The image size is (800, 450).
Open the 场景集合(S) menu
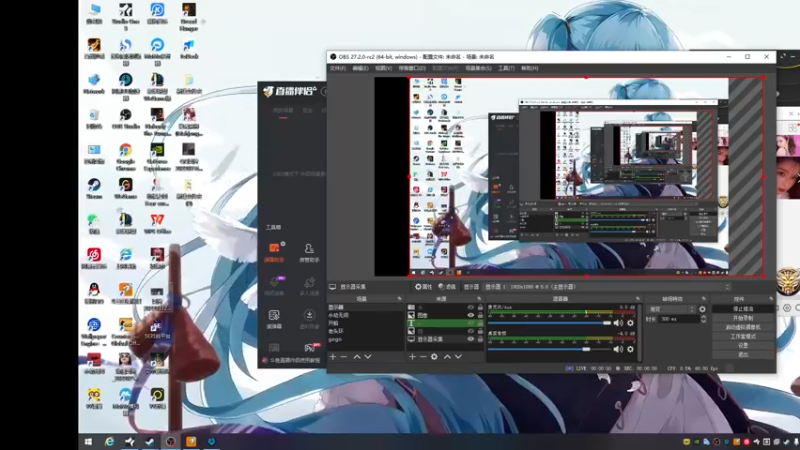point(479,68)
